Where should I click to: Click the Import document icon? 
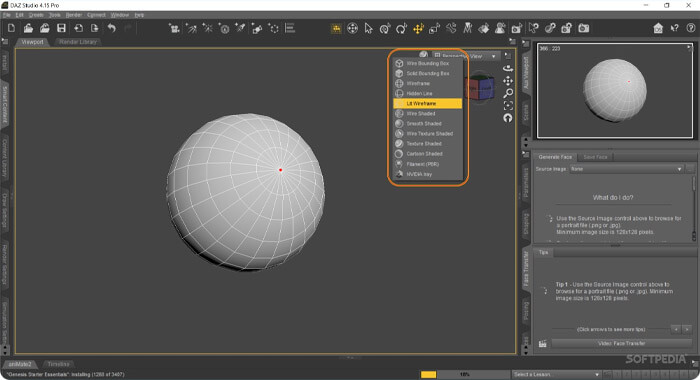[78, 28]
